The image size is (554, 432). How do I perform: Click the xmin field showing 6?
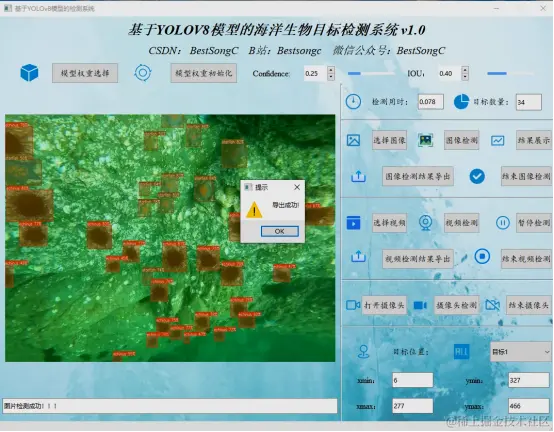tap(412, 380)
